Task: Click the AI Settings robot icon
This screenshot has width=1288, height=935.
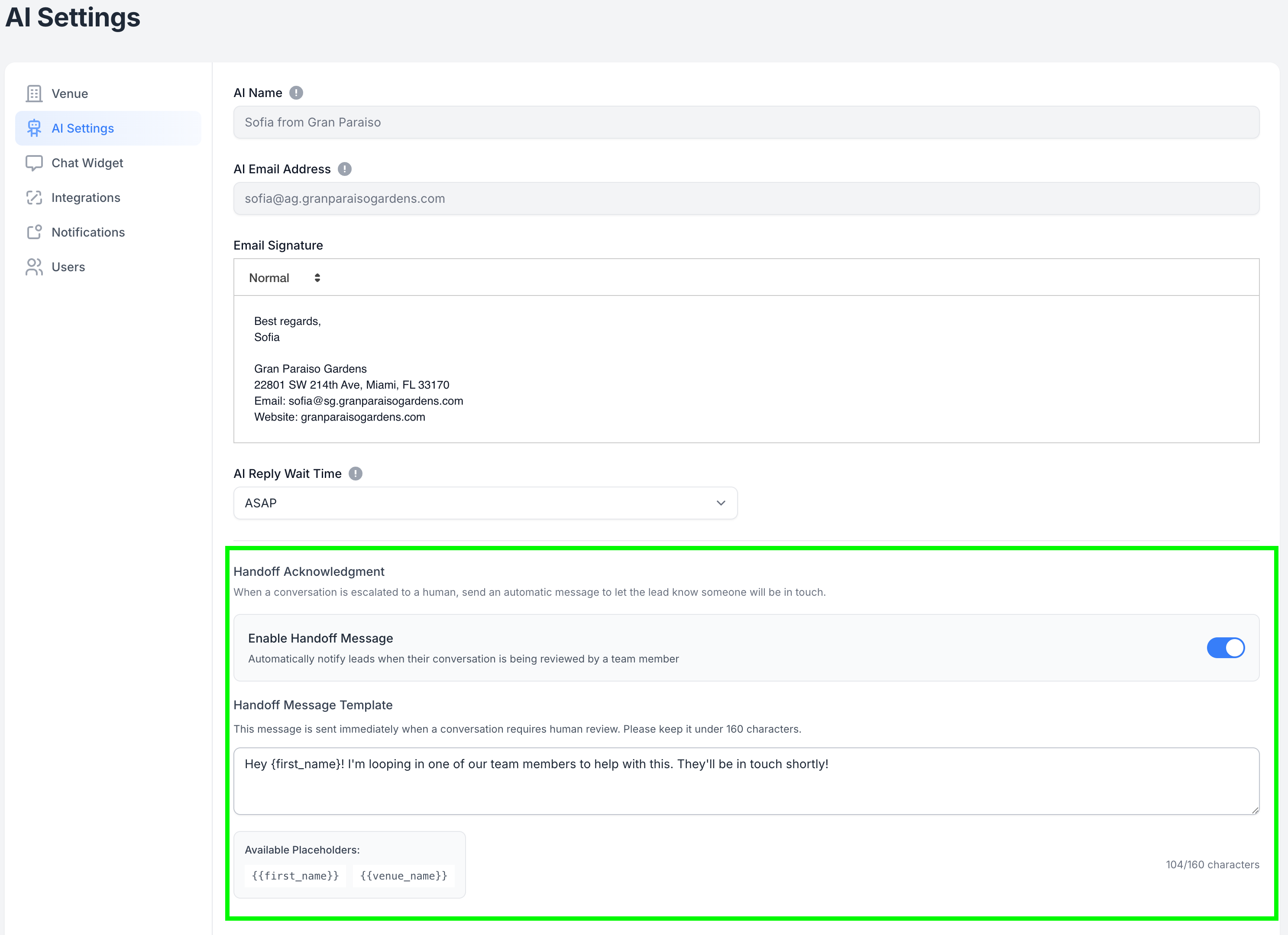Action: [34, 128]
